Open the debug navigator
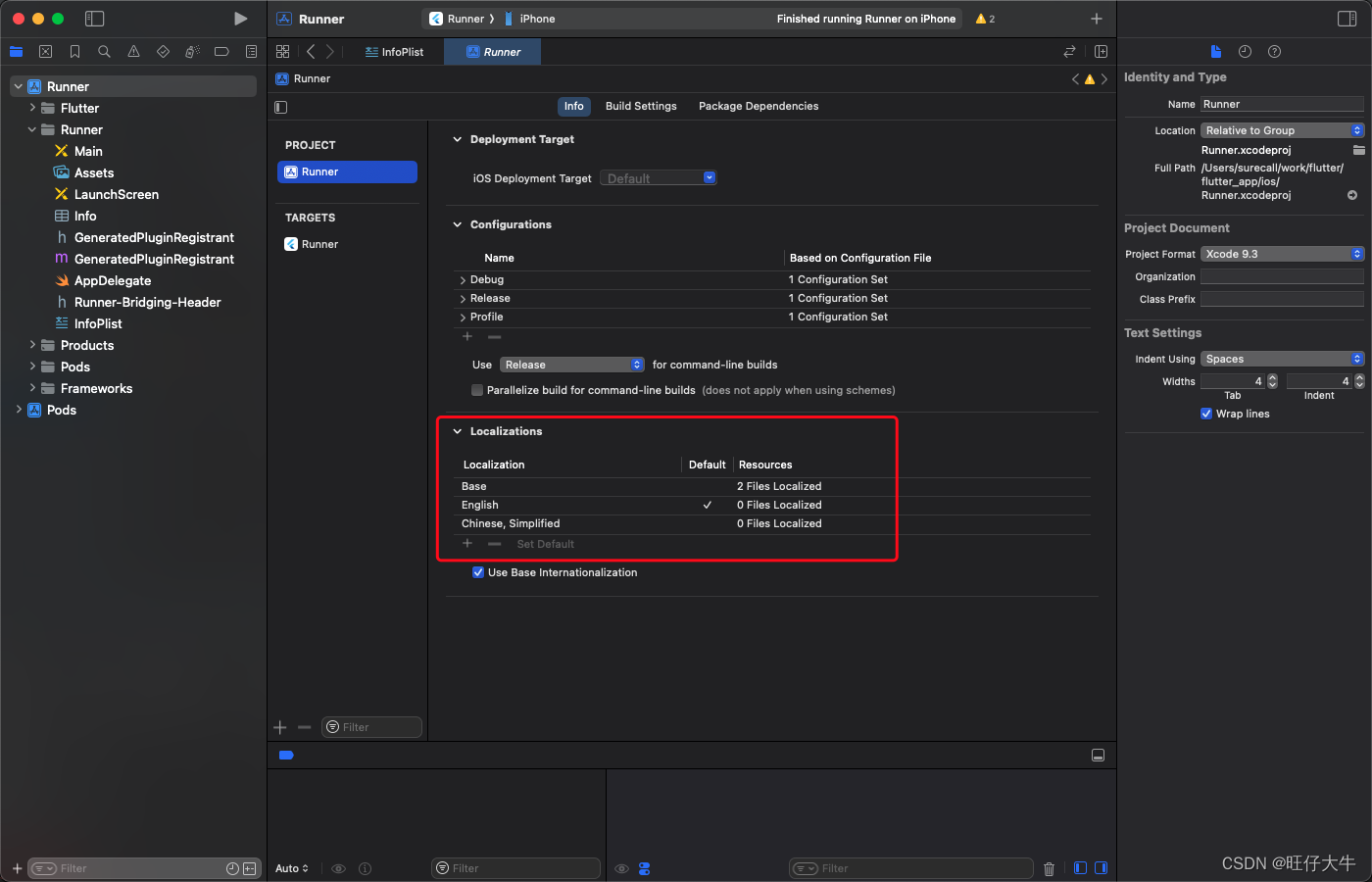The image size is (1372, 882). tap(192, 51)
